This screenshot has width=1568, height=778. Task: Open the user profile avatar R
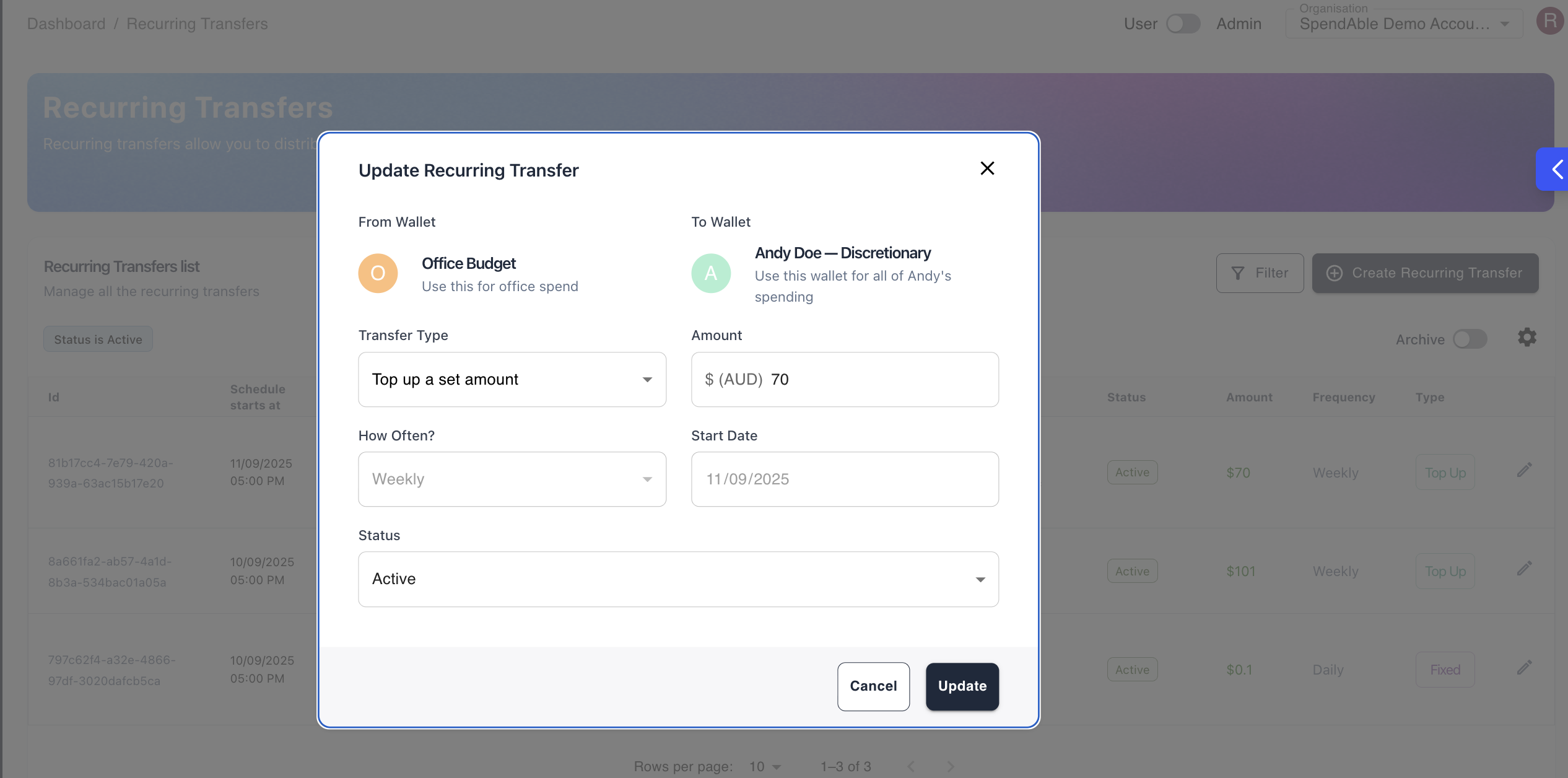[1551, 21]
